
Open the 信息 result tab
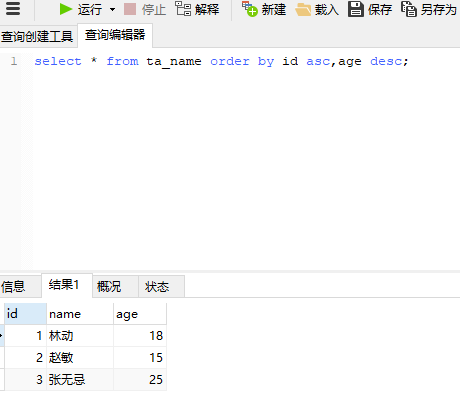tap(13, 286)
